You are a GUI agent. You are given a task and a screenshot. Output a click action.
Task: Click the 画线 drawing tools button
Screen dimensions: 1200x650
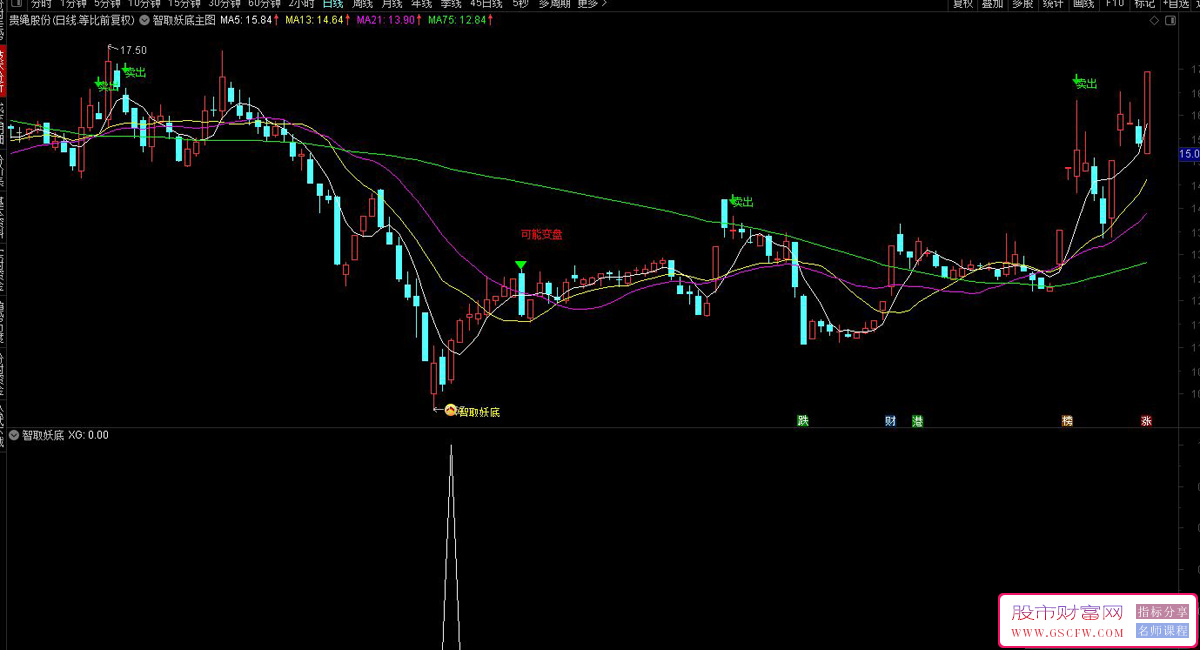point(1082,4)
